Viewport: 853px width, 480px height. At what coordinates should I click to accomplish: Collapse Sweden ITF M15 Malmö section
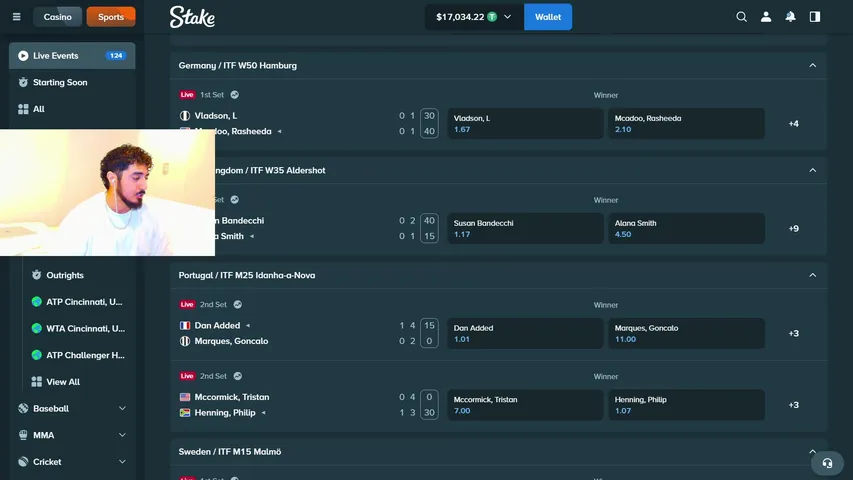[x=813, y=451]
